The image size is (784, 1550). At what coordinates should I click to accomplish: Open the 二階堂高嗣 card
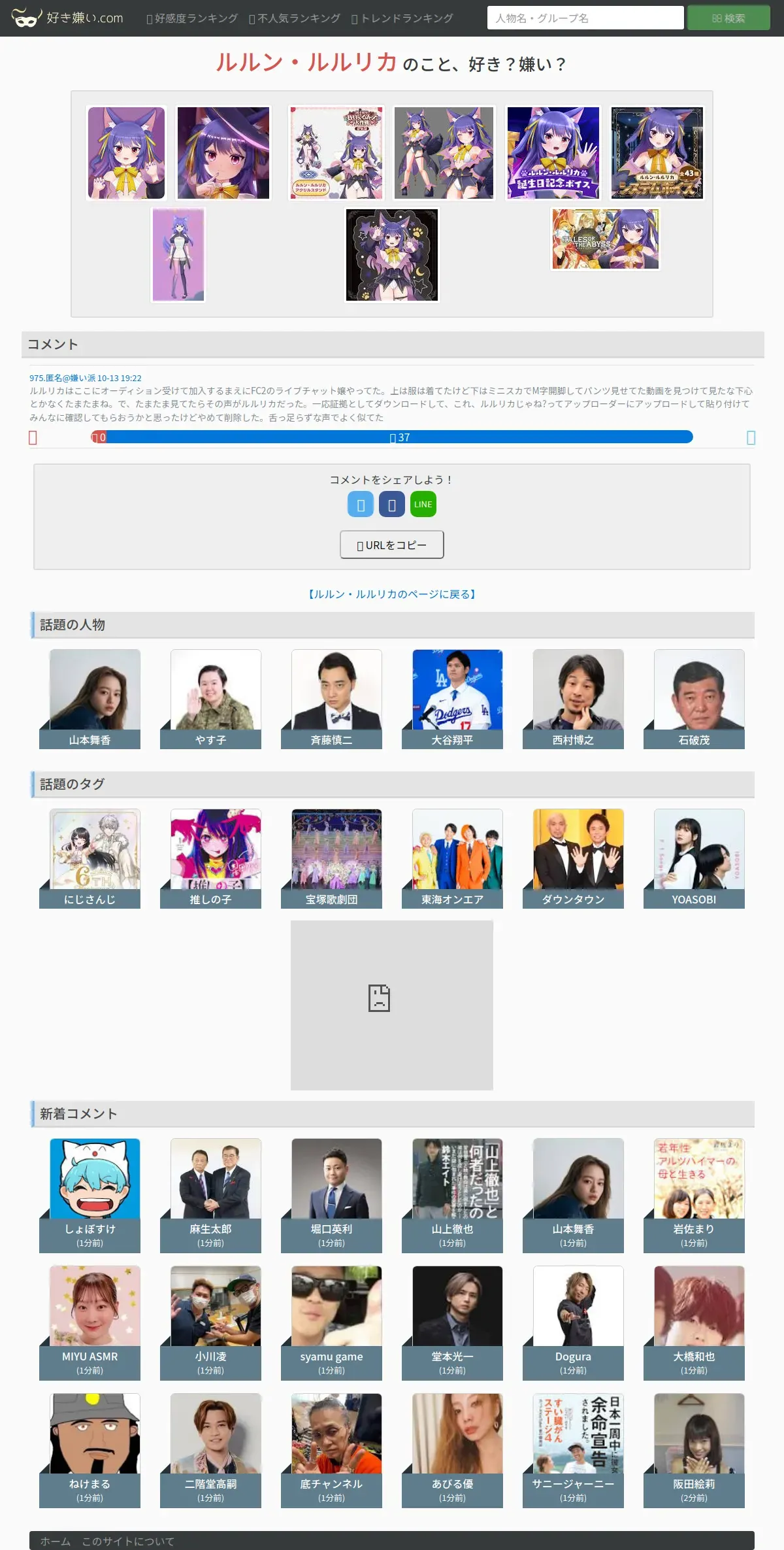211,1450
